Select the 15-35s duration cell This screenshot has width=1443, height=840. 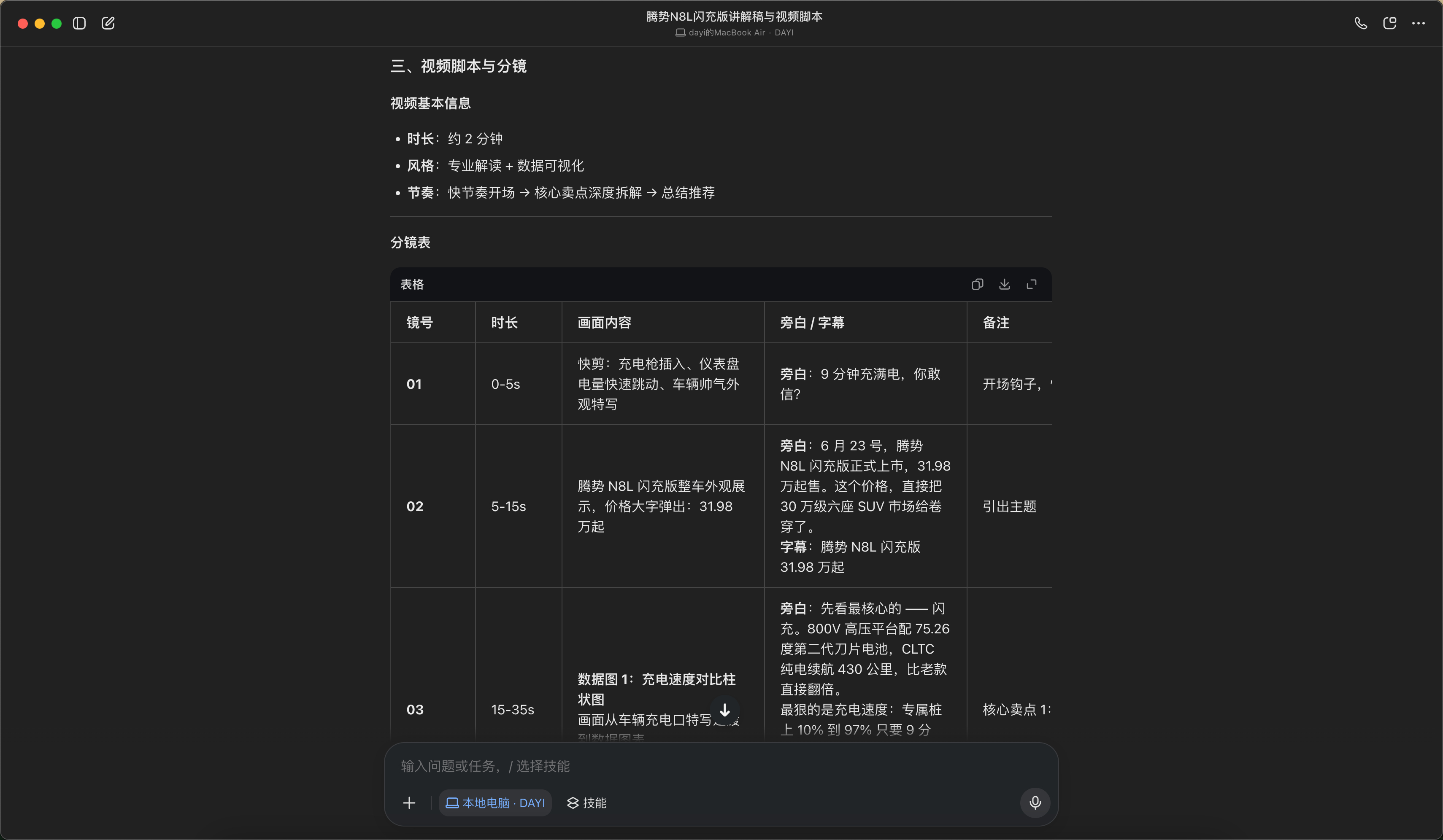(x=518, y=710)
